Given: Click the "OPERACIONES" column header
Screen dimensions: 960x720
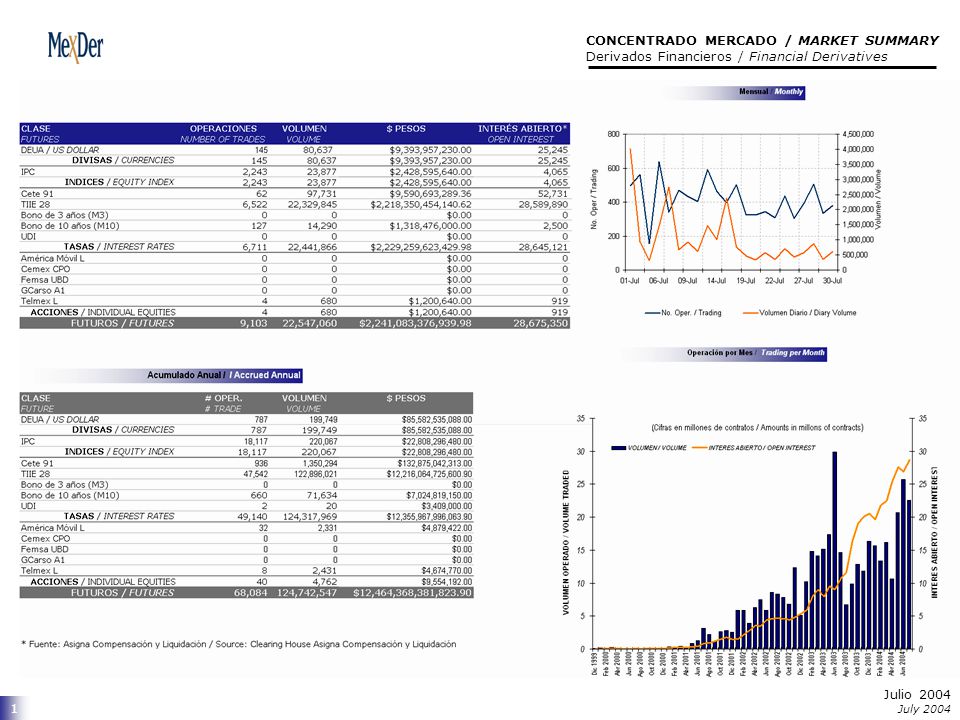Looking at the screenshot, I should click(x=223, y=129).
